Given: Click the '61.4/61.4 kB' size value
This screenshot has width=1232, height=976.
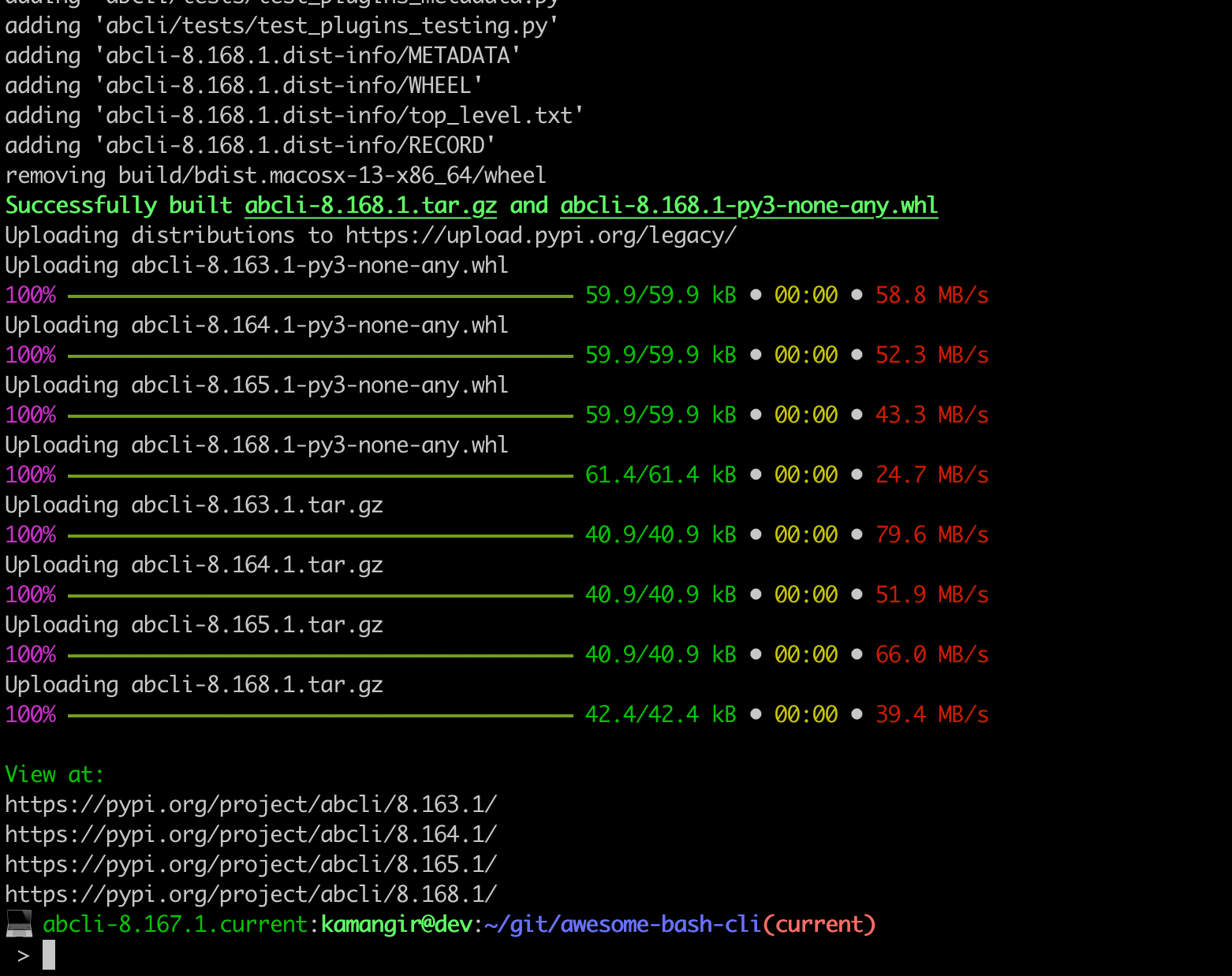Looking at the screenshot, I should point(661,475).
